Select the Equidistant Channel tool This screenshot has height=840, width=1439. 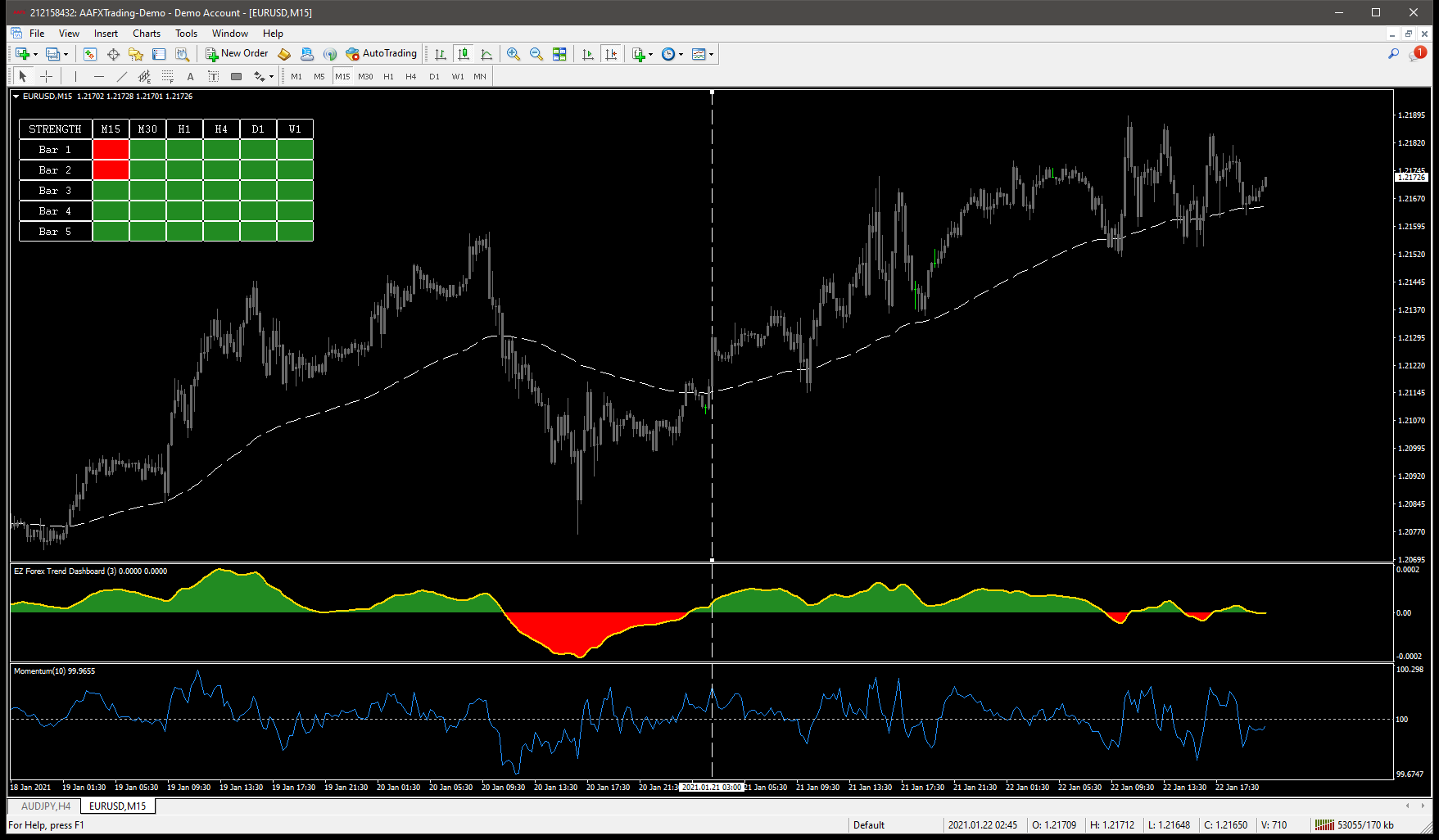(x=144, y=76)
